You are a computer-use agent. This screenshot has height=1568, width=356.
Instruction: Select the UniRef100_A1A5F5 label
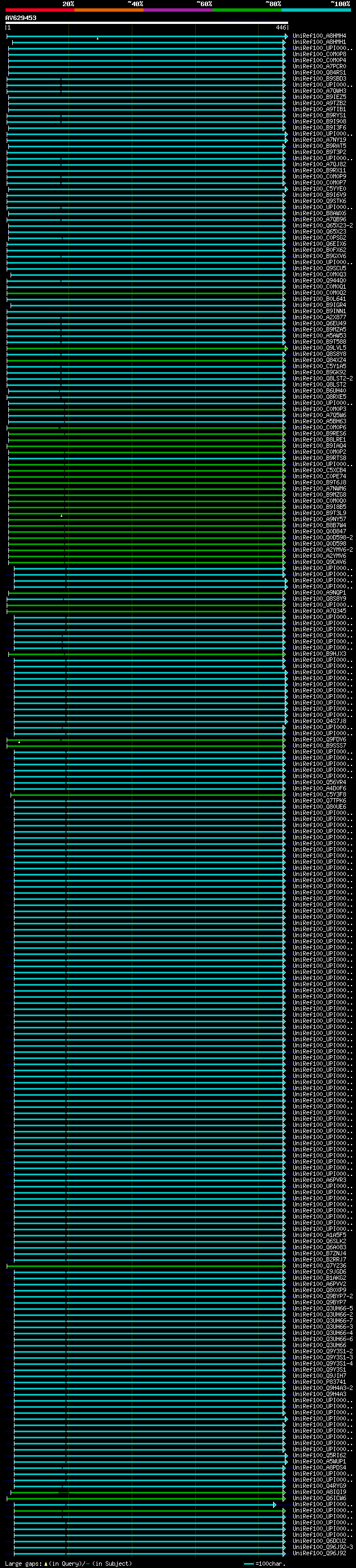pos(319,1235)
